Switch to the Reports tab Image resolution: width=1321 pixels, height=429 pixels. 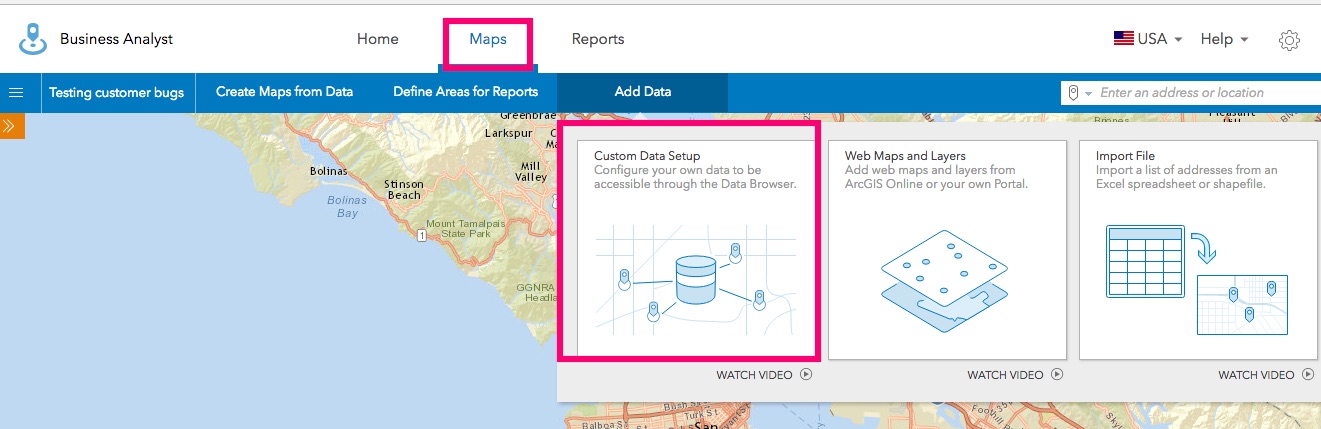coord(598,40)
